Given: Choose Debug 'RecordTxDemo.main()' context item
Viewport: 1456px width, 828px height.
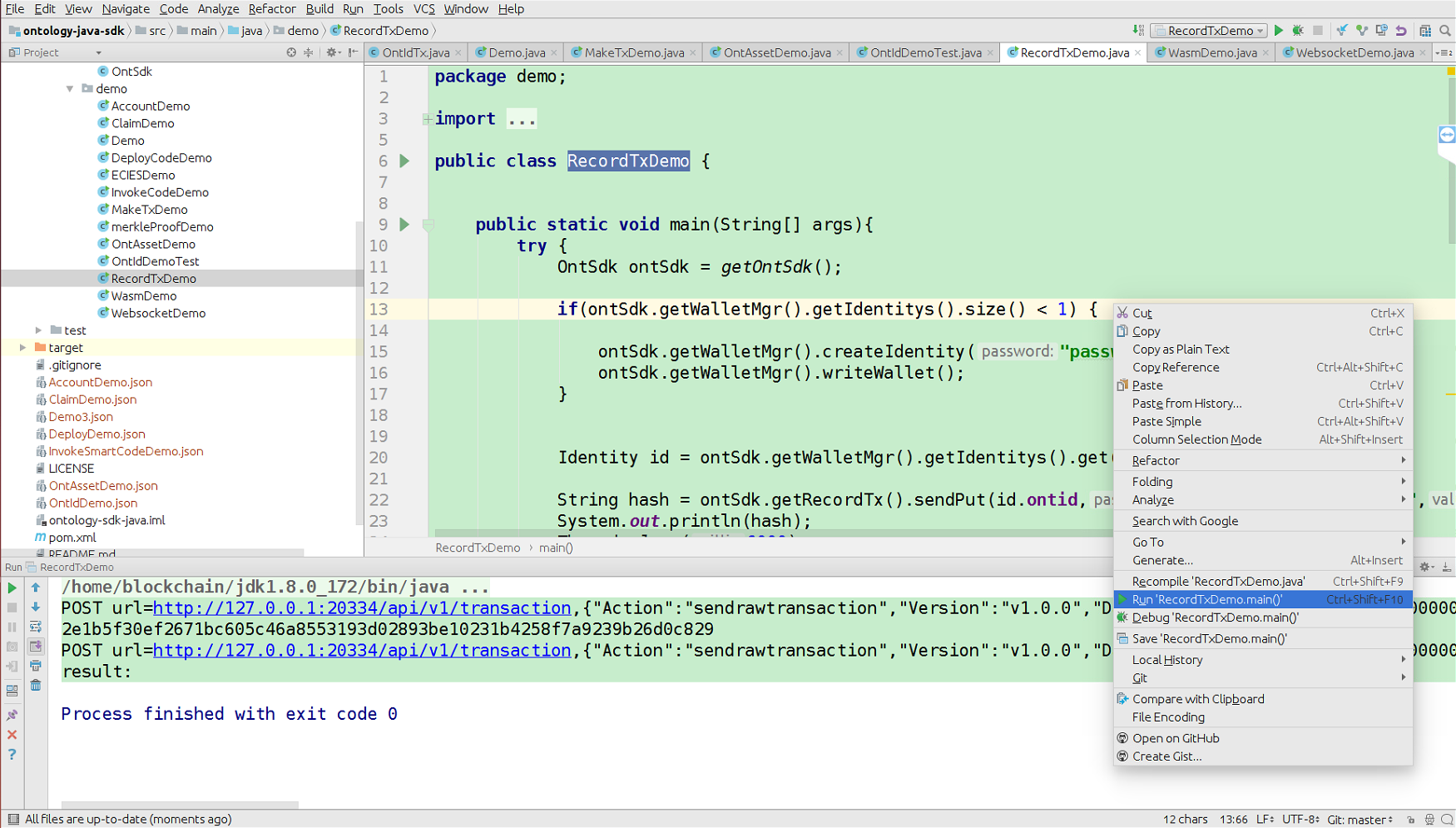Looking at the screenshot, I should point(1263,617).
